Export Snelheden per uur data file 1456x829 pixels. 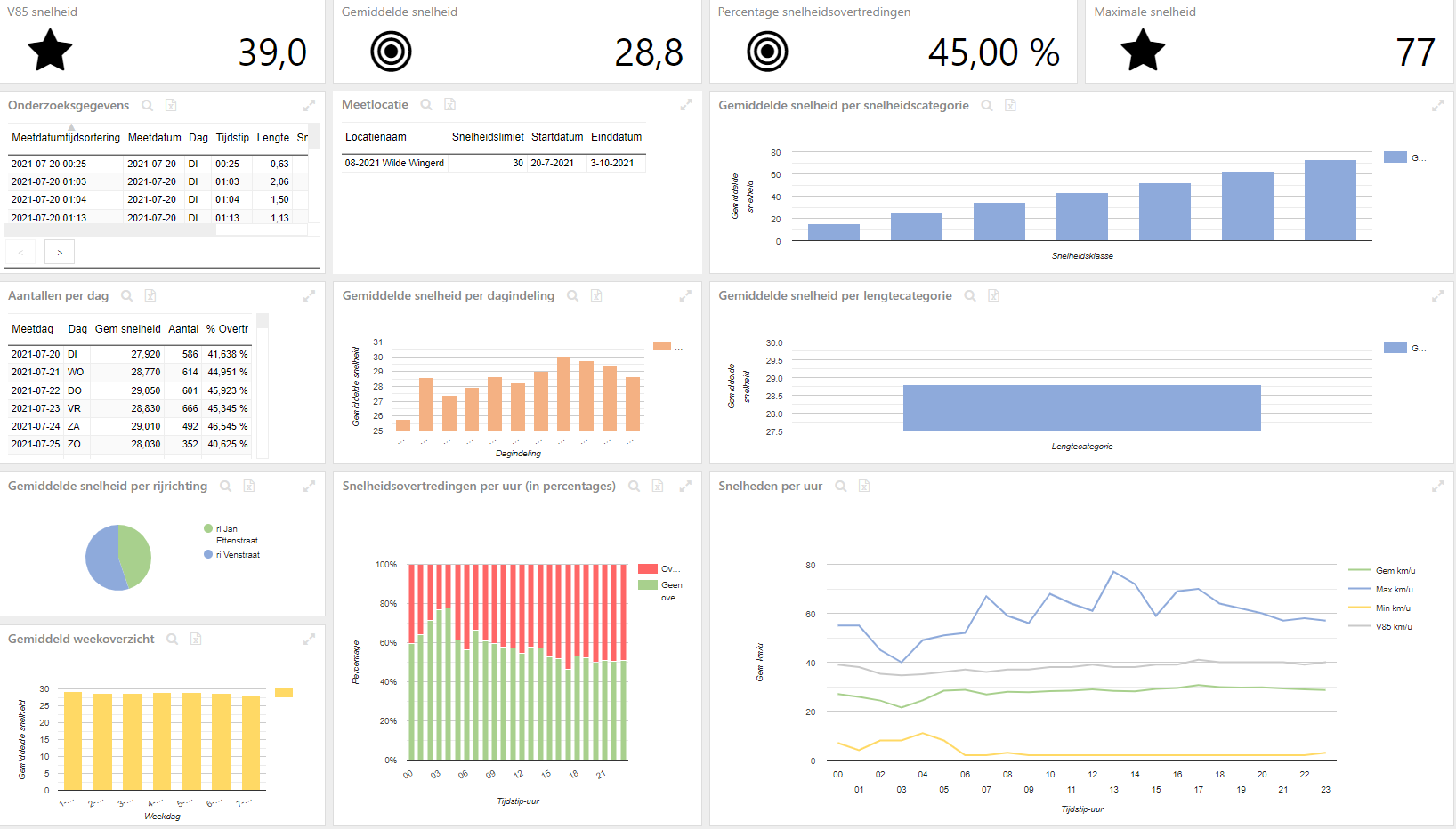tap(864, 486)
